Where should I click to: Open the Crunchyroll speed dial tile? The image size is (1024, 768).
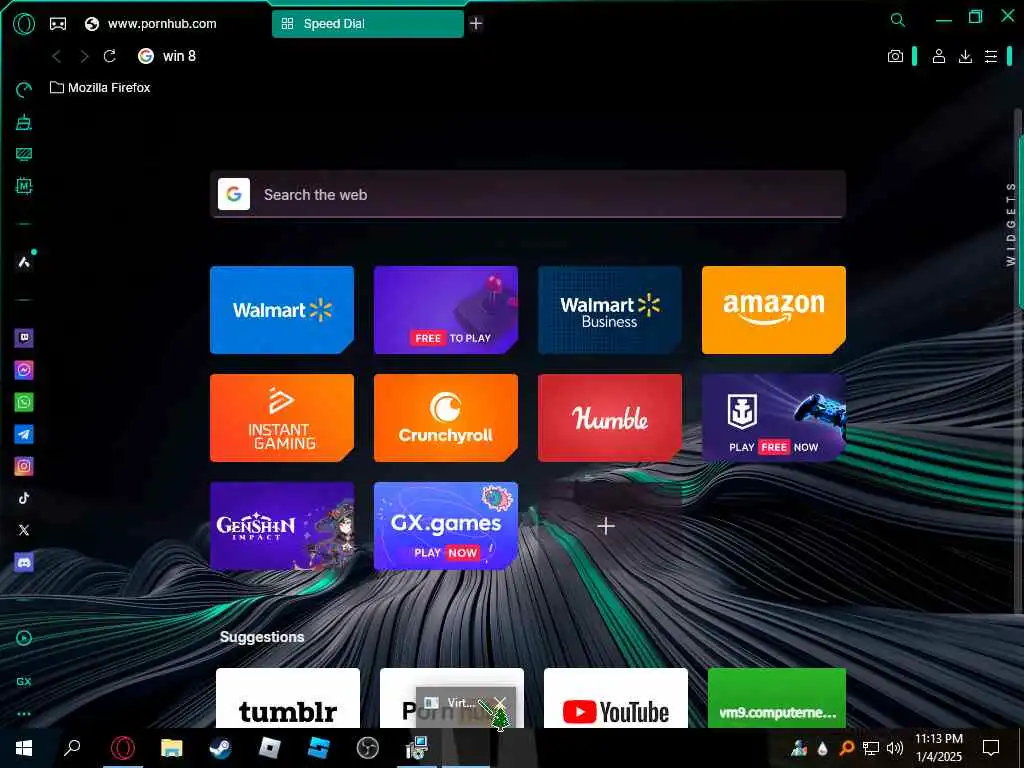pos(446,418)
